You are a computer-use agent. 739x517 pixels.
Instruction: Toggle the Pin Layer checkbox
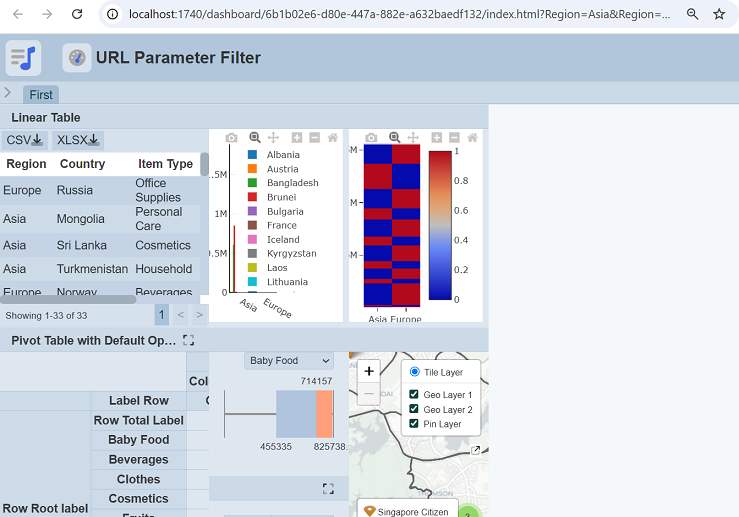point(414,424)
